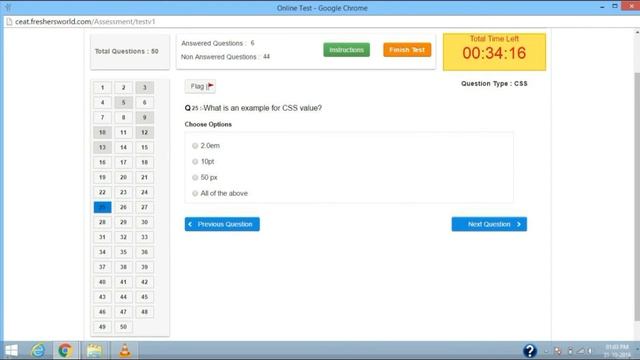The image size is (640, 360).
Task: Jump to question 13
Action: point(102,147)
